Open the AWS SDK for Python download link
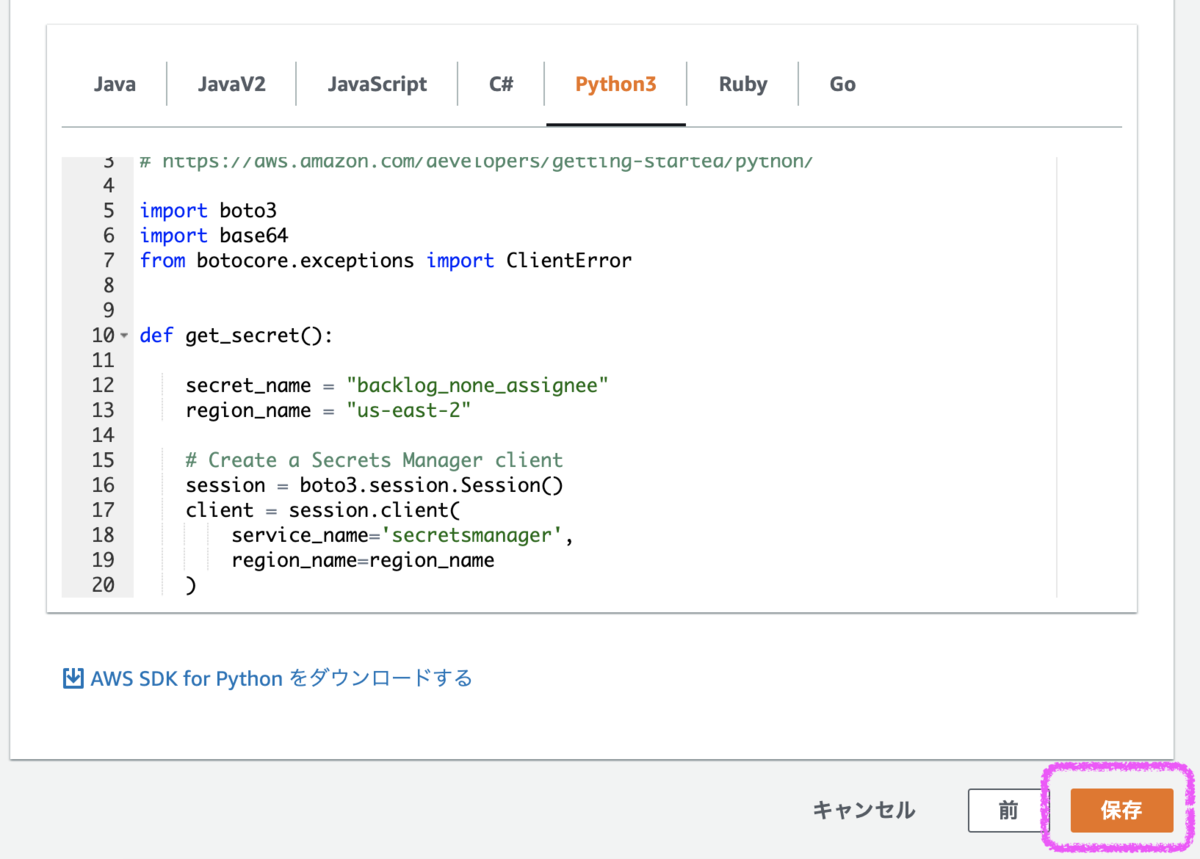This screenshot has height=859, width=1200. [281, 679]
